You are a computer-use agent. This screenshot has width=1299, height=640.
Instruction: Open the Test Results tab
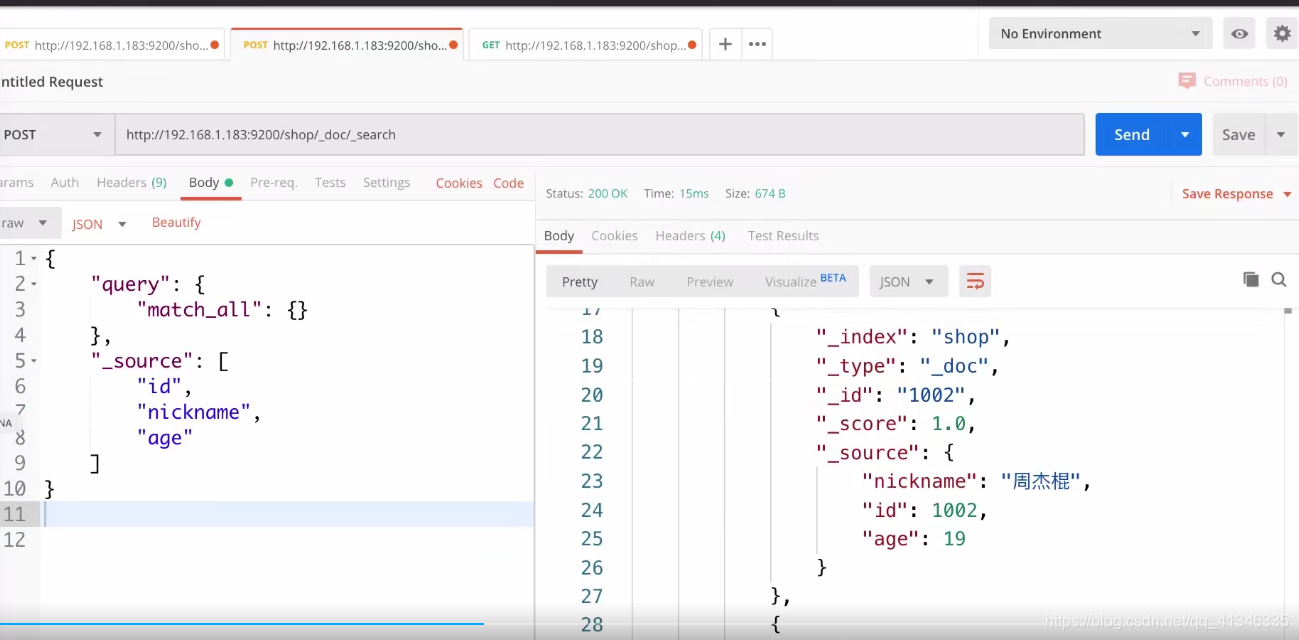point(783,235)
